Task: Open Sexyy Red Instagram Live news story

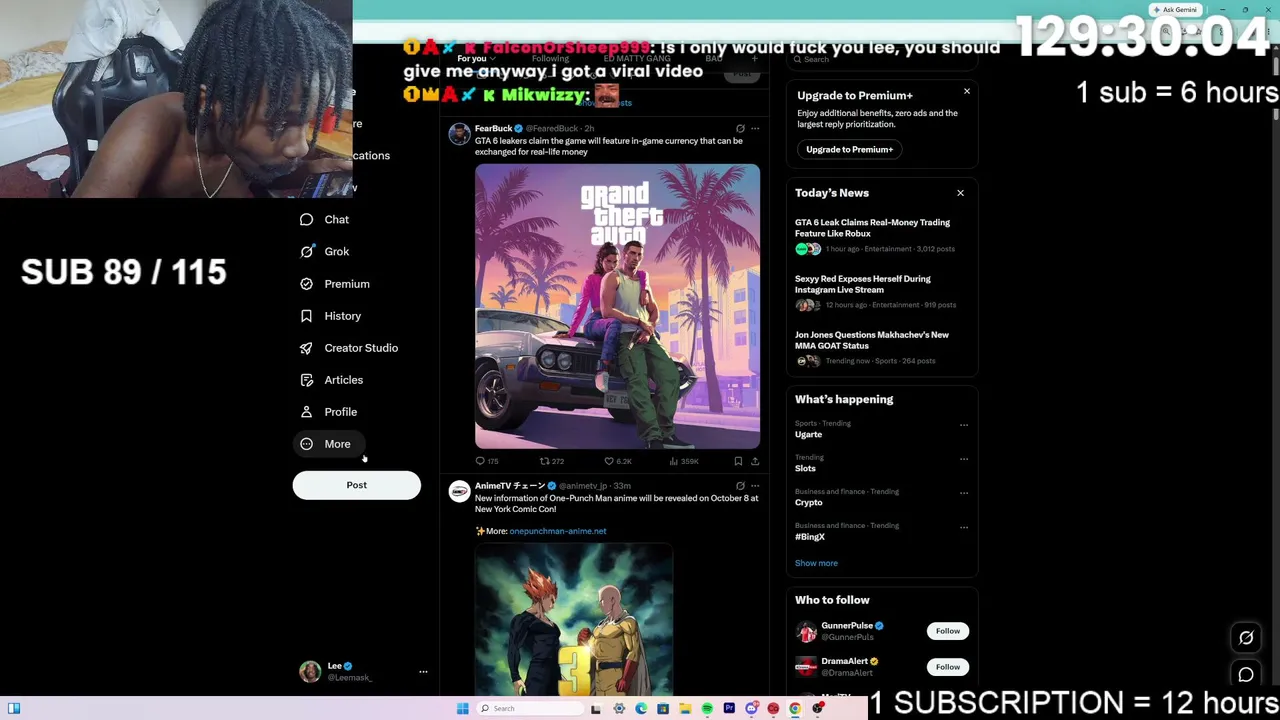Action: coord(881,292)
